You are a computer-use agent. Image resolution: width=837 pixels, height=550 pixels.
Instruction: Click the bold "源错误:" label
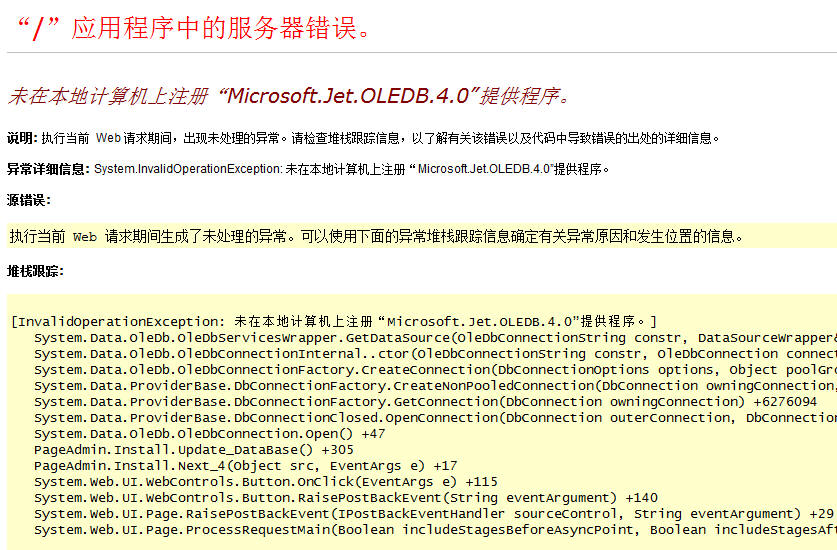tap(29, 200)
